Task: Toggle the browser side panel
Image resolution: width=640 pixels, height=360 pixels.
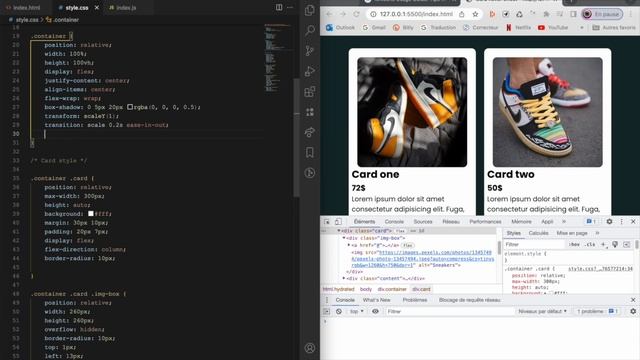Action: pyautogui.click(x=573, y=14)
